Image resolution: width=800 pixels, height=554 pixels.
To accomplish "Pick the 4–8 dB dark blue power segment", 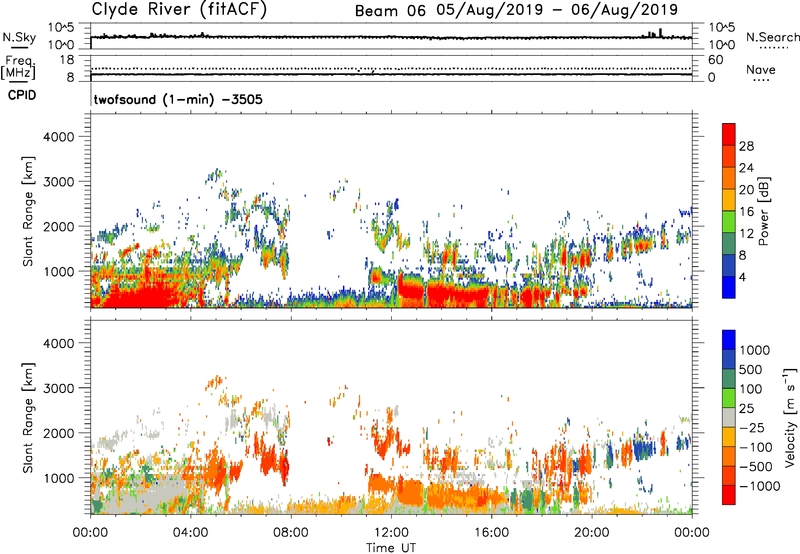I will (x=729, y=265).
